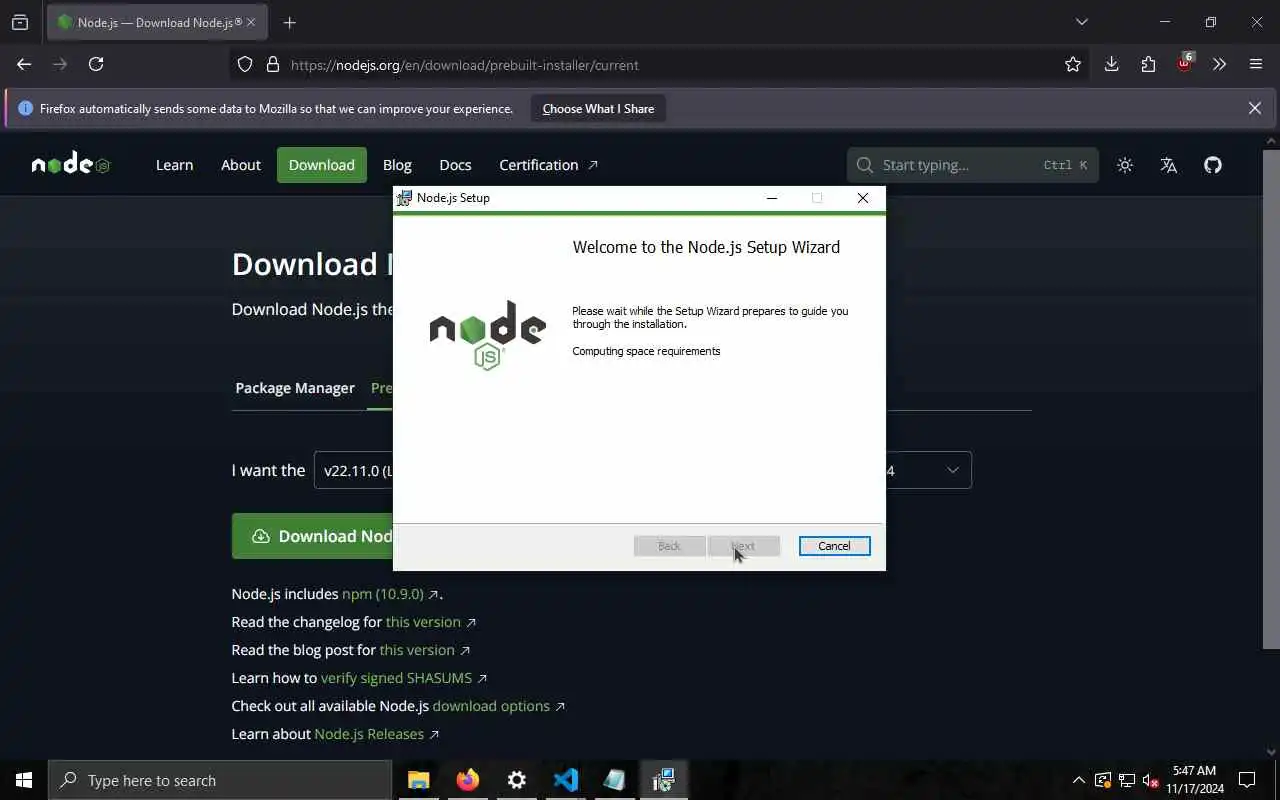The image size is (1280, 800).
Task: Click the setup wizard Back button
Action: 669,546
